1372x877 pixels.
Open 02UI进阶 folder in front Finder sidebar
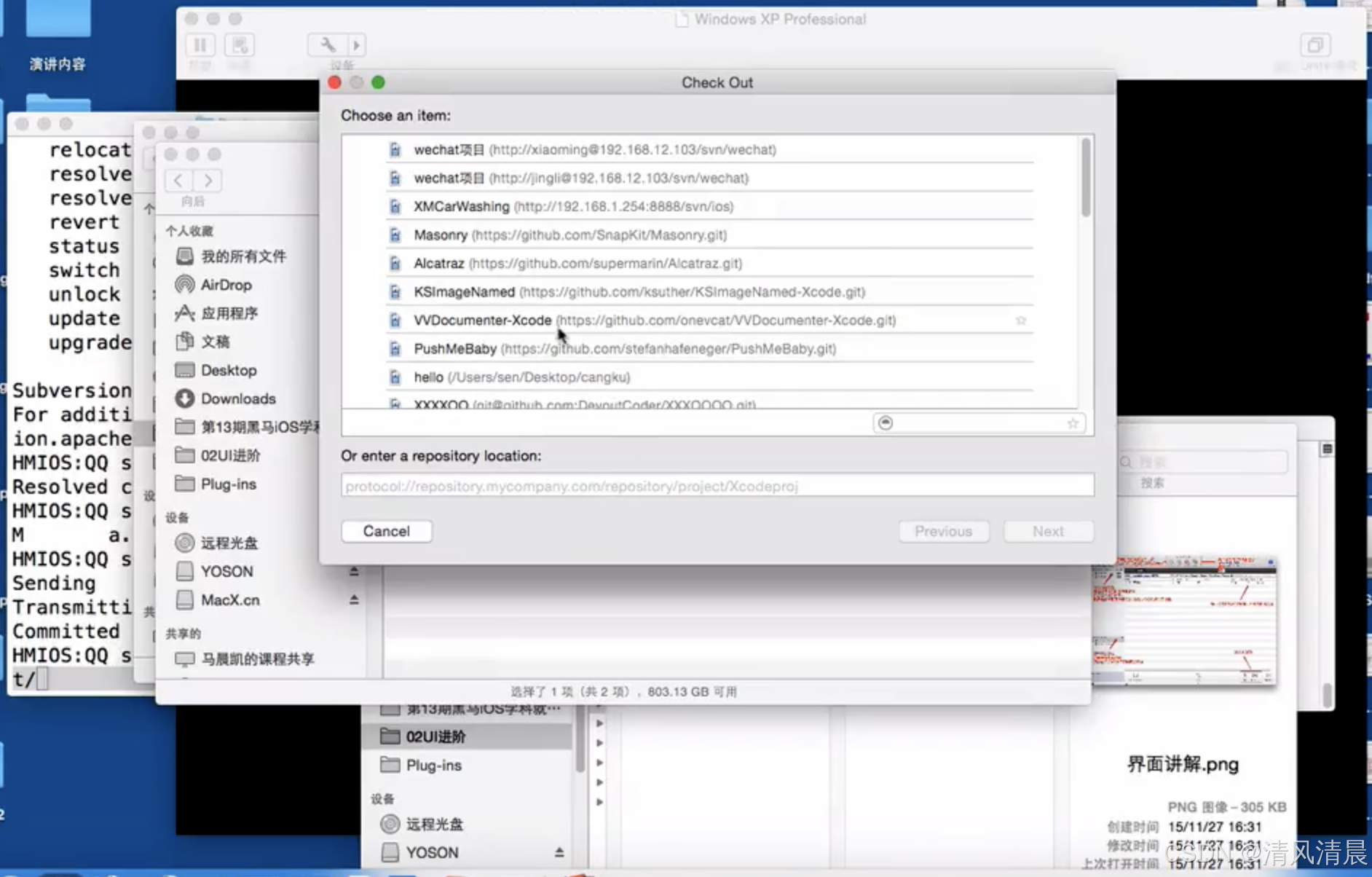coord(218,455)
